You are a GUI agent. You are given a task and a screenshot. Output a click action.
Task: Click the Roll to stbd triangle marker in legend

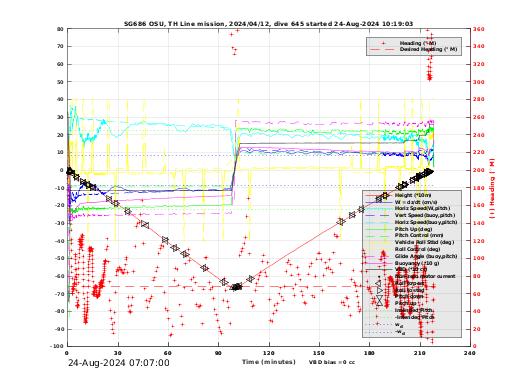click(379, 290)
